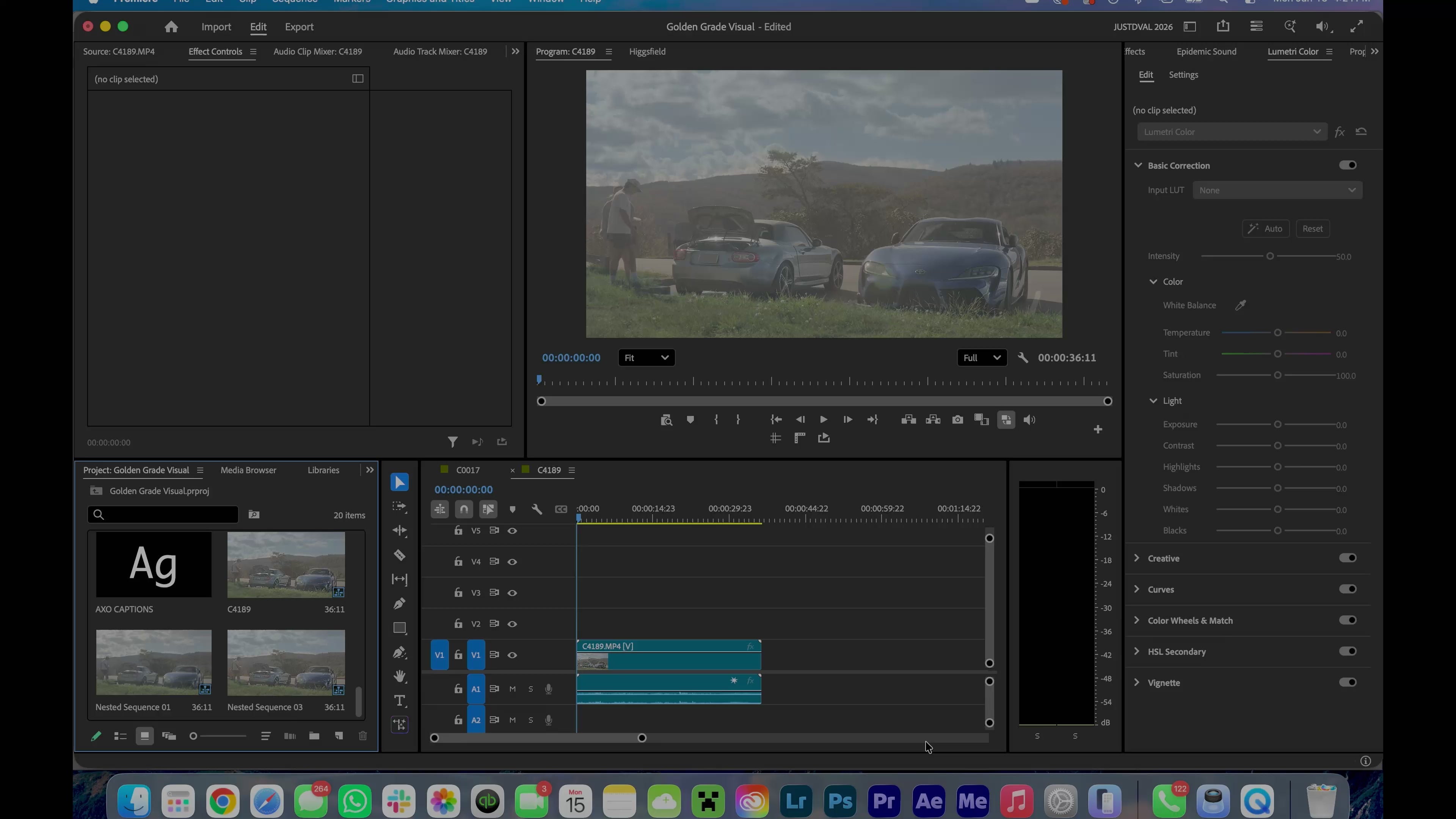Select the Pen tool
The height and width of the screenshot is (819, 1456).
400,604
